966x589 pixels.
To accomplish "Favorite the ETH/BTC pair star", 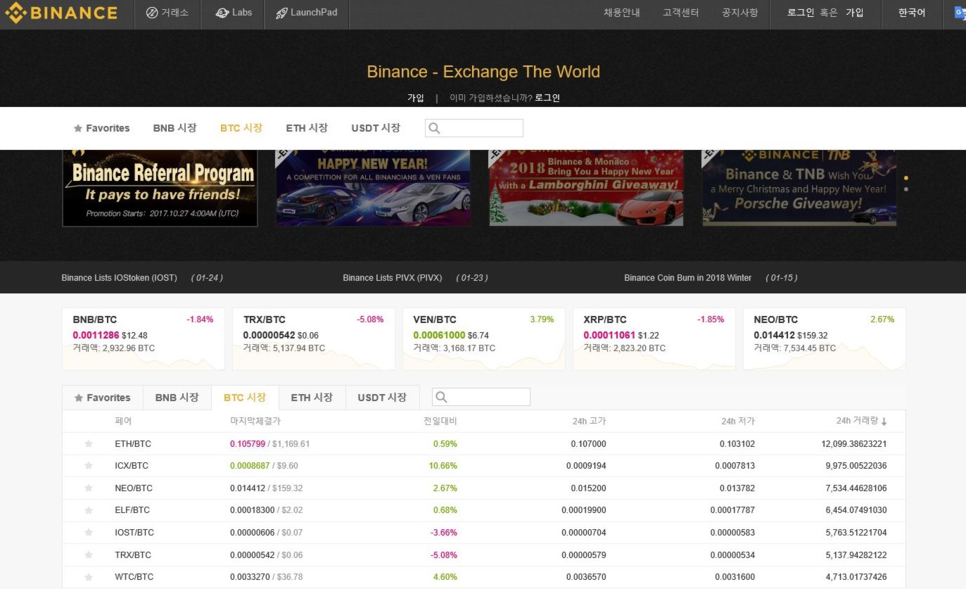I will tap(89, 444).
